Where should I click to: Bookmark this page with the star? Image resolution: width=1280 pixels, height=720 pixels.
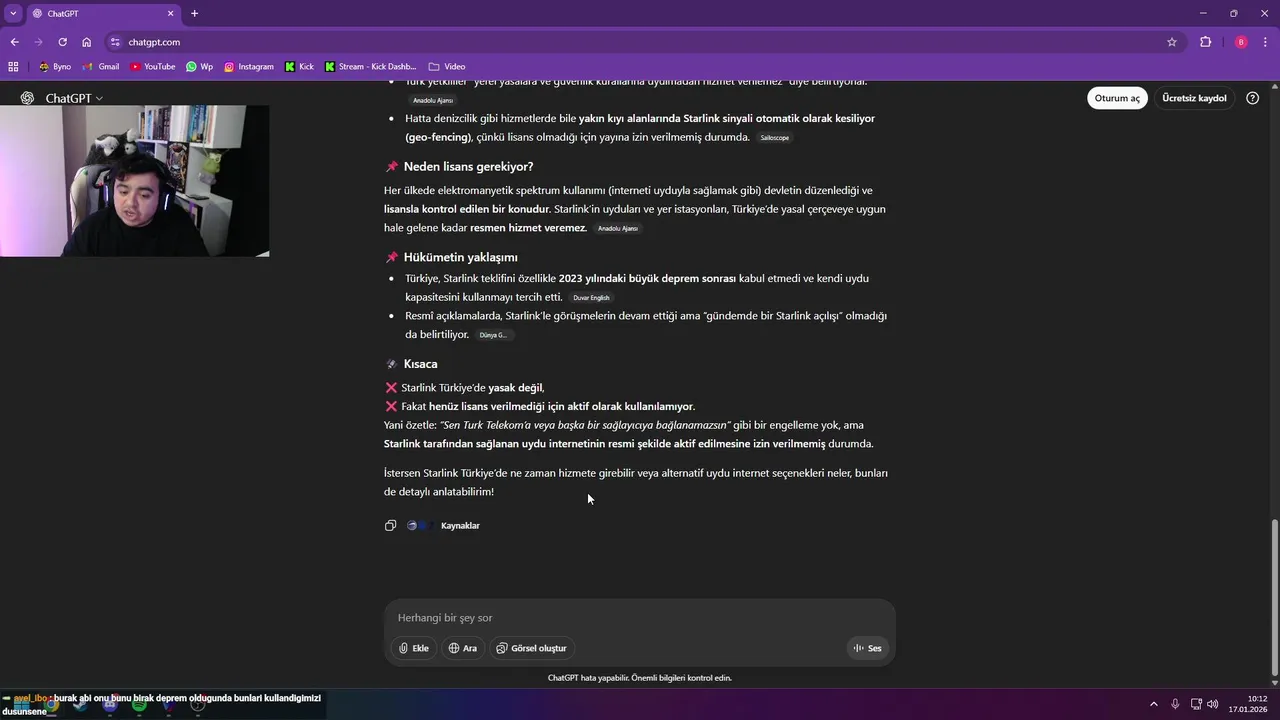pos(1172,42)
